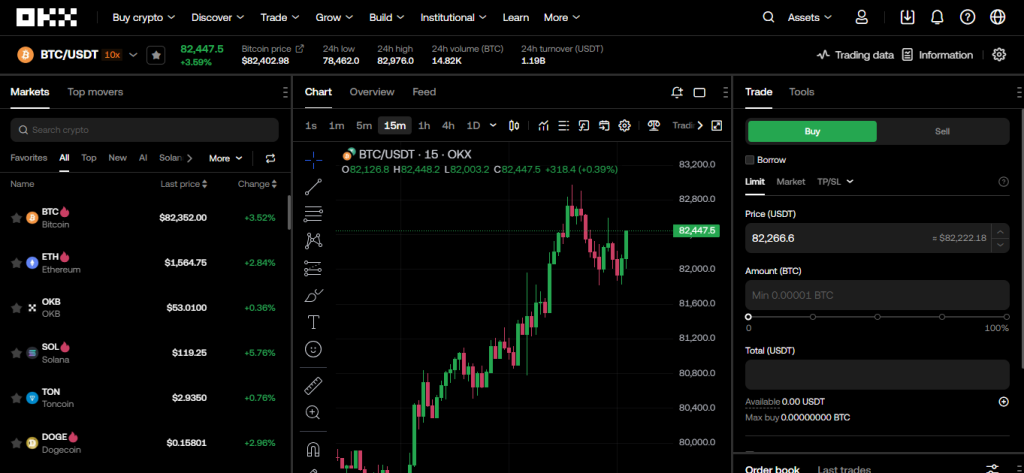The image size is (1024, 473).
Task: Switch the chart layout rectangle icon
Action: pos(699,92)
